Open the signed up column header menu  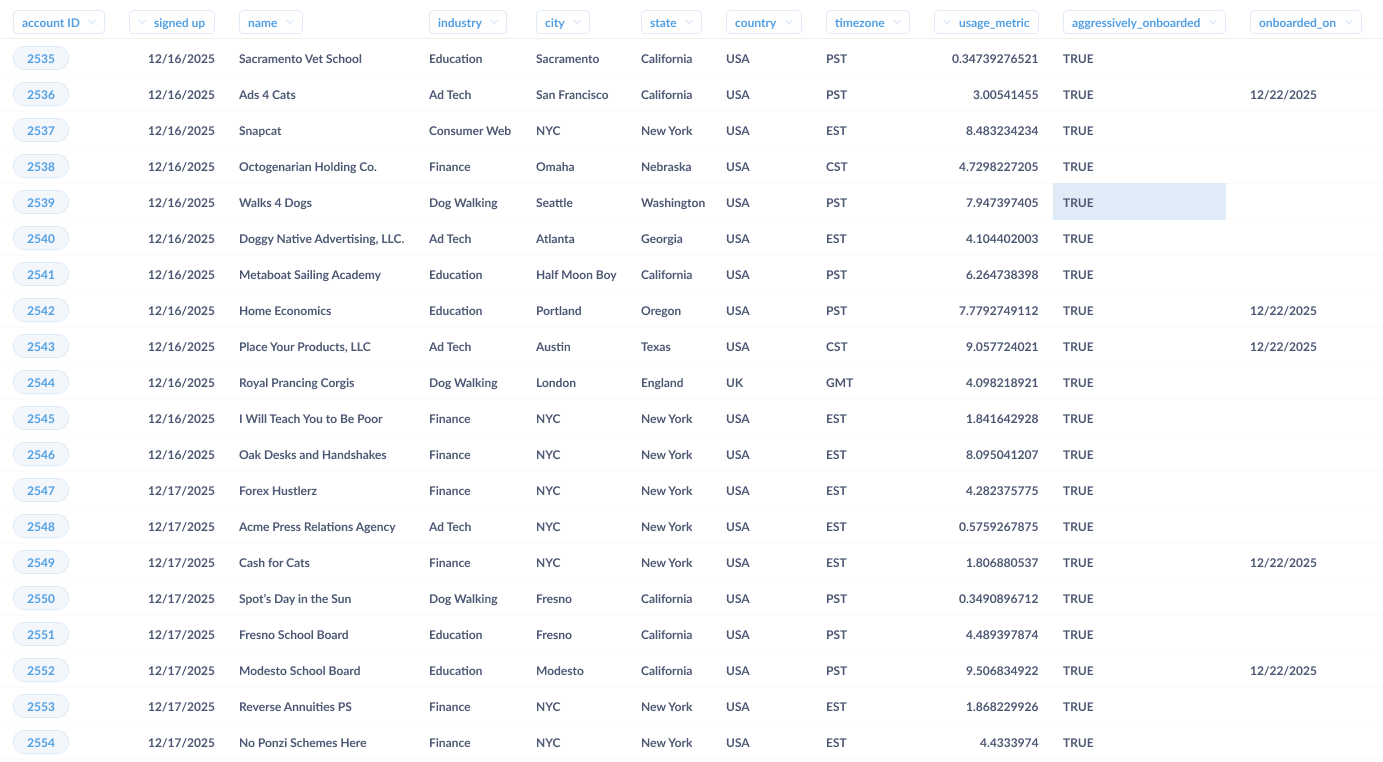pyautogui.click(x=172, y=22)
